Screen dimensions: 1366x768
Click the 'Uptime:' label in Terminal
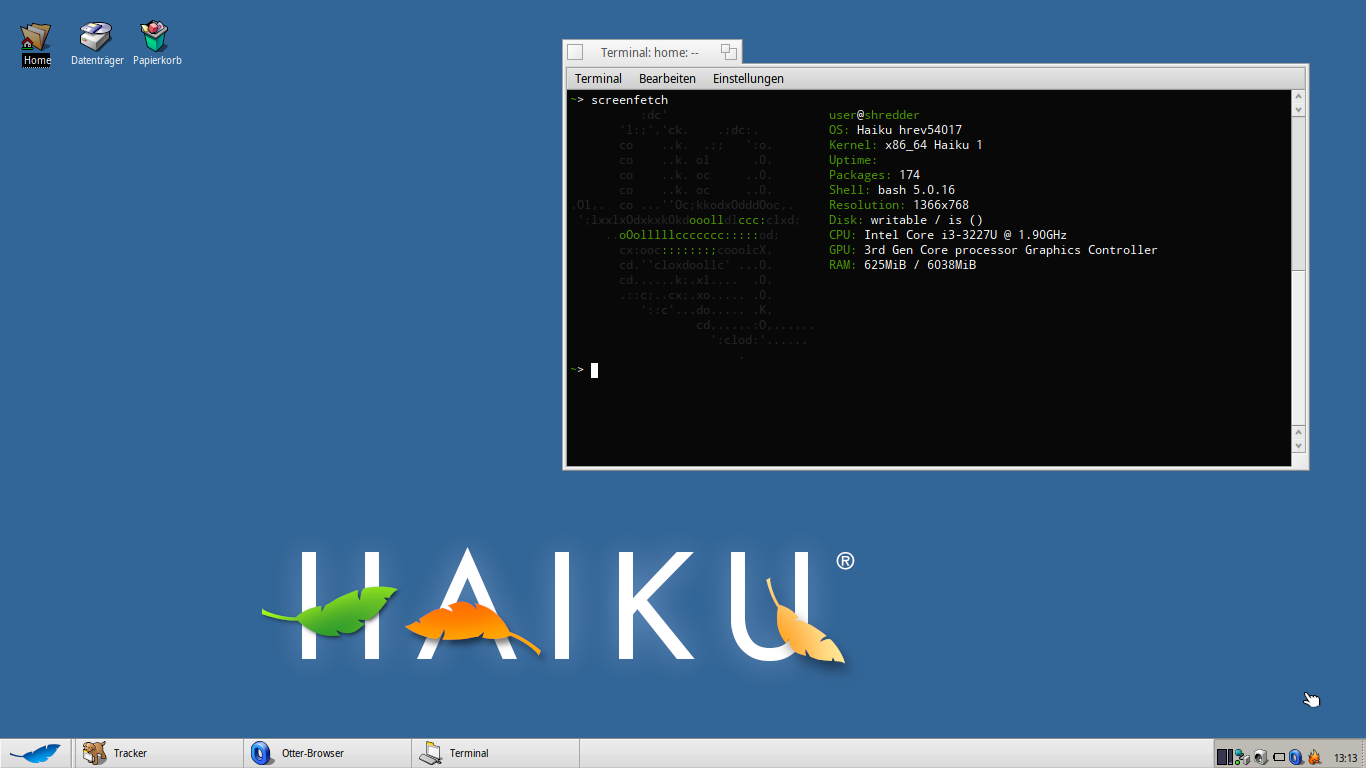(x=853, y=160)
